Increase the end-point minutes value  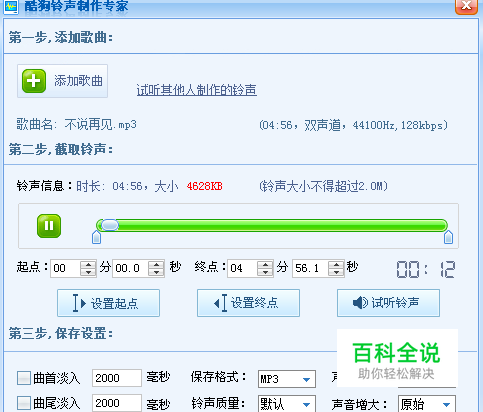(265, 265)
